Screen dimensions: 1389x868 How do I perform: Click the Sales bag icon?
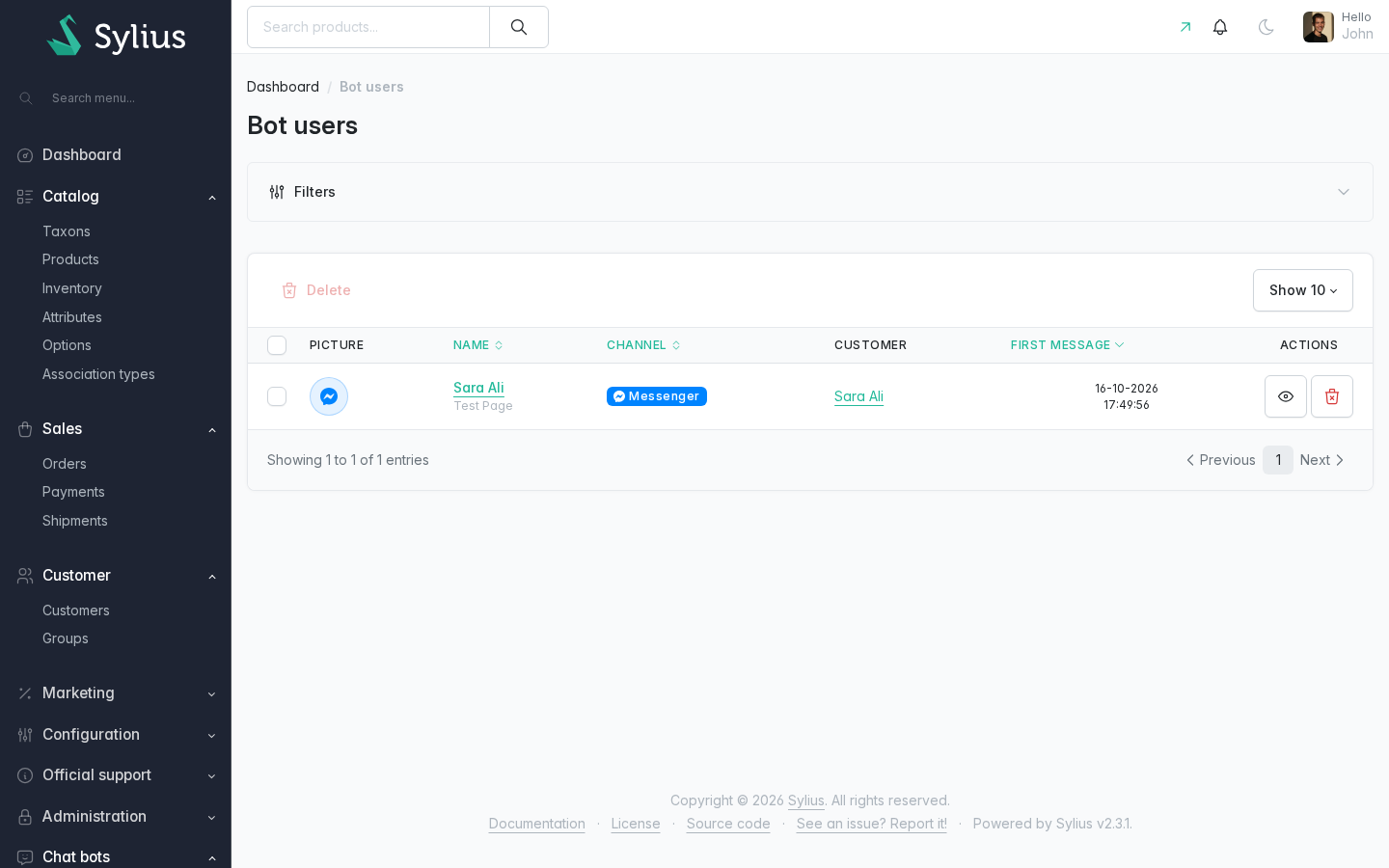tap(25, 429)
